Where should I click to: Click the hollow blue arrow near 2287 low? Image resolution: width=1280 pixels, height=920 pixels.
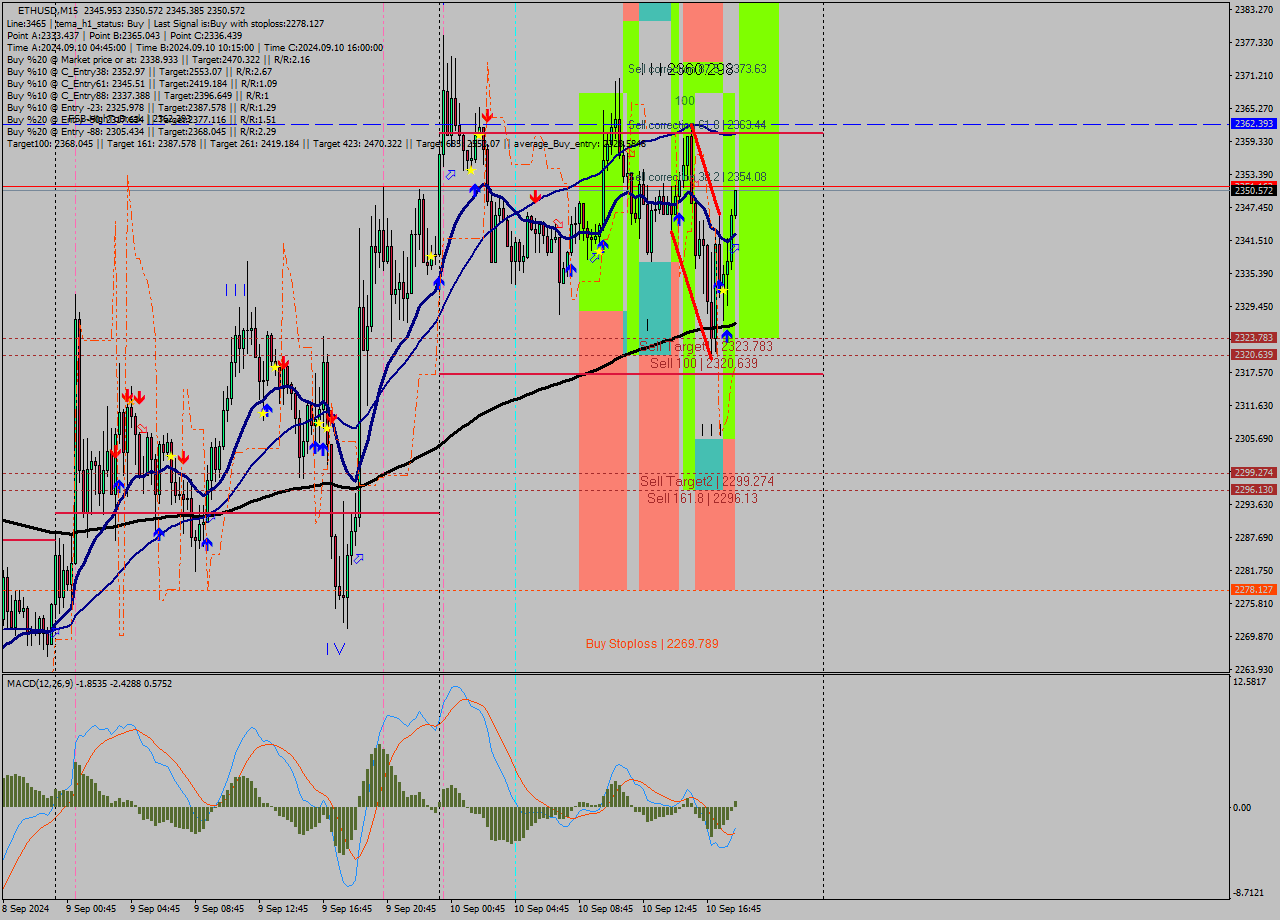[359, 558]
